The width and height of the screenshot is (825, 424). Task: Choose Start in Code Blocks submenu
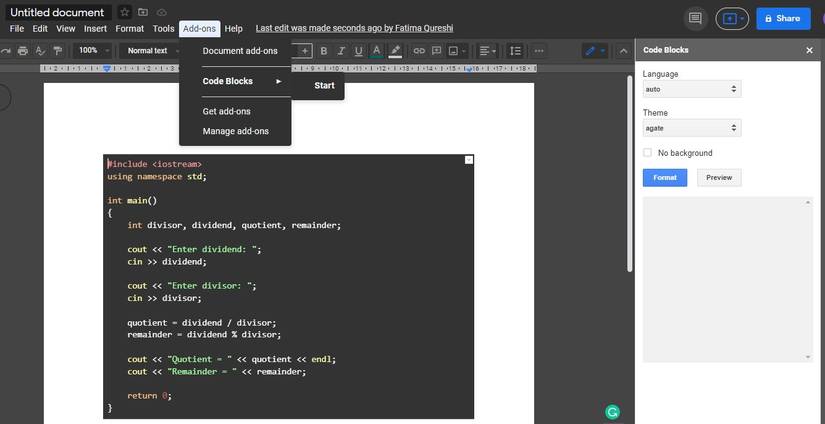pyautogui.click(x=324, y=86)
